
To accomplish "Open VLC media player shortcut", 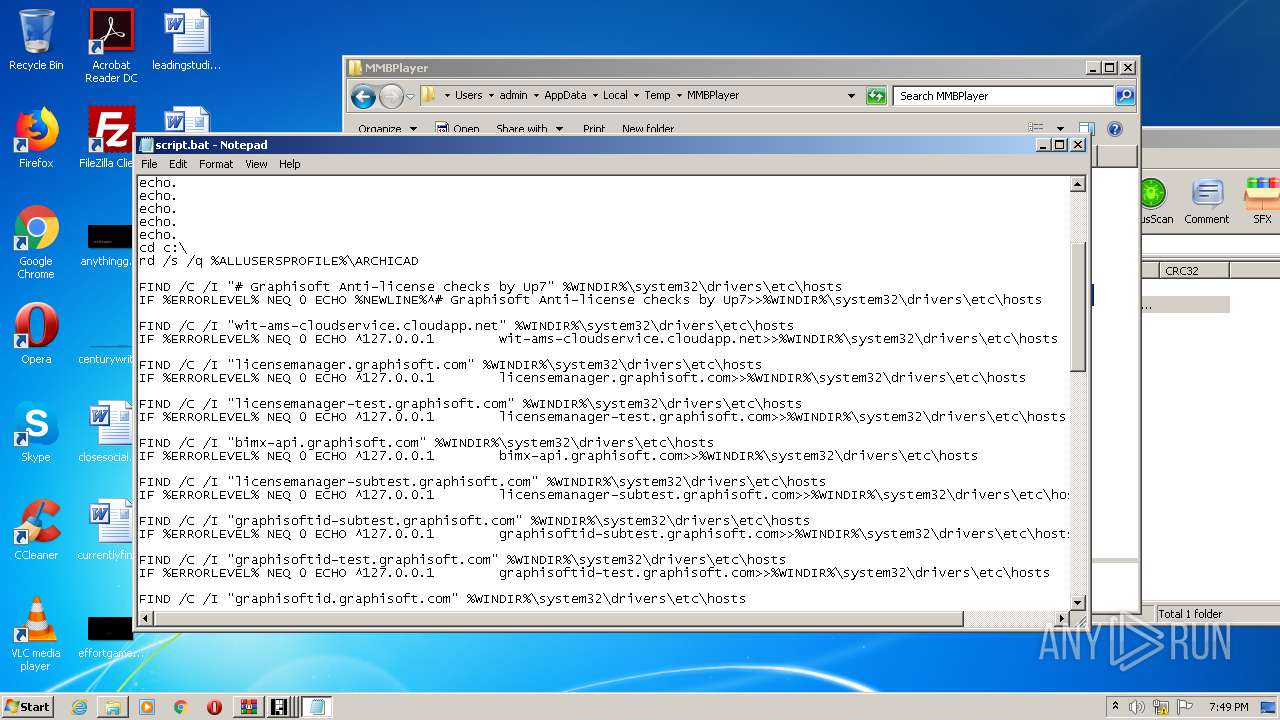I will 36,634.
